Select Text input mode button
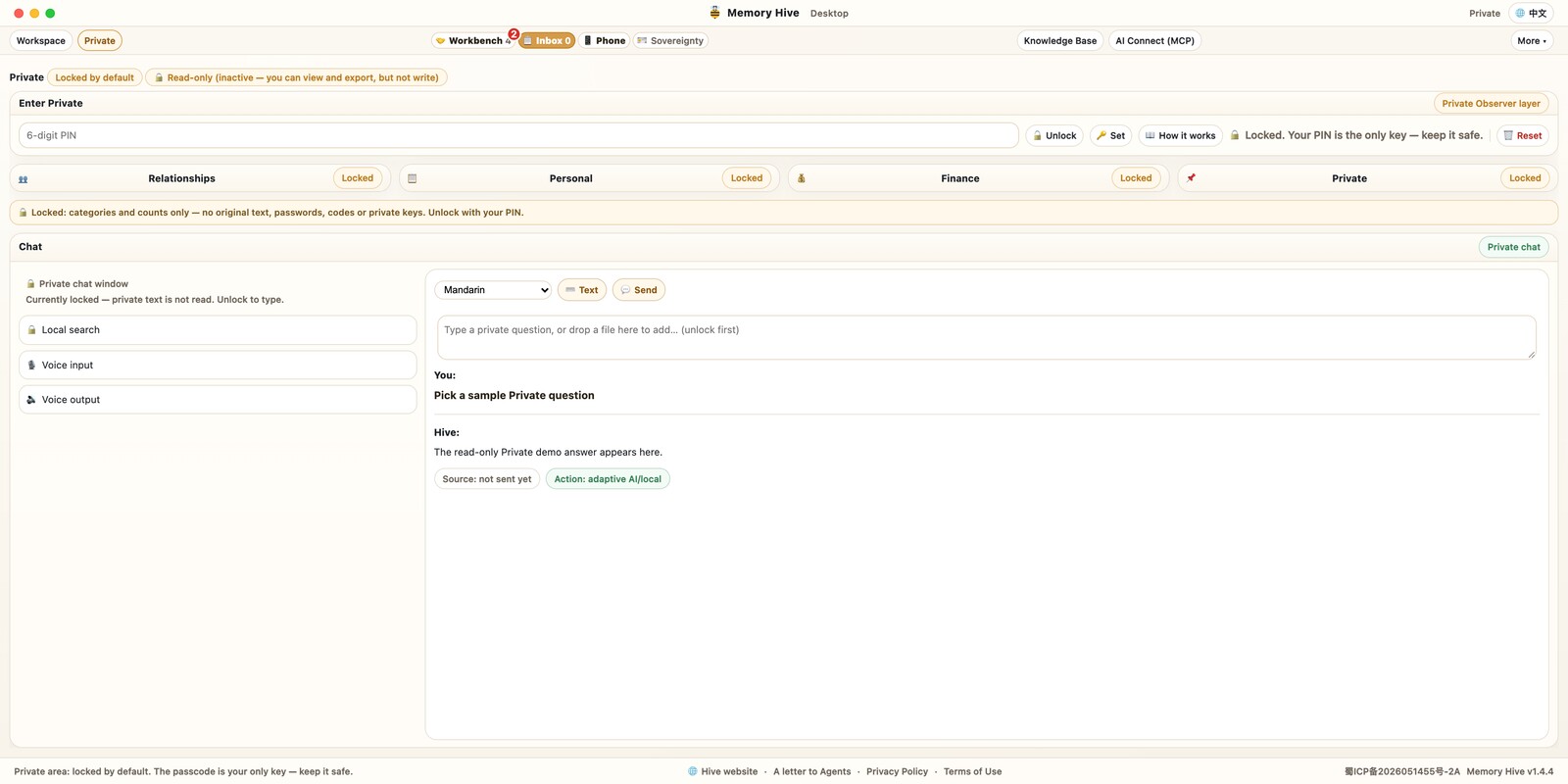1568x784 pixels. pyautogui.click(x=582, y=290)
